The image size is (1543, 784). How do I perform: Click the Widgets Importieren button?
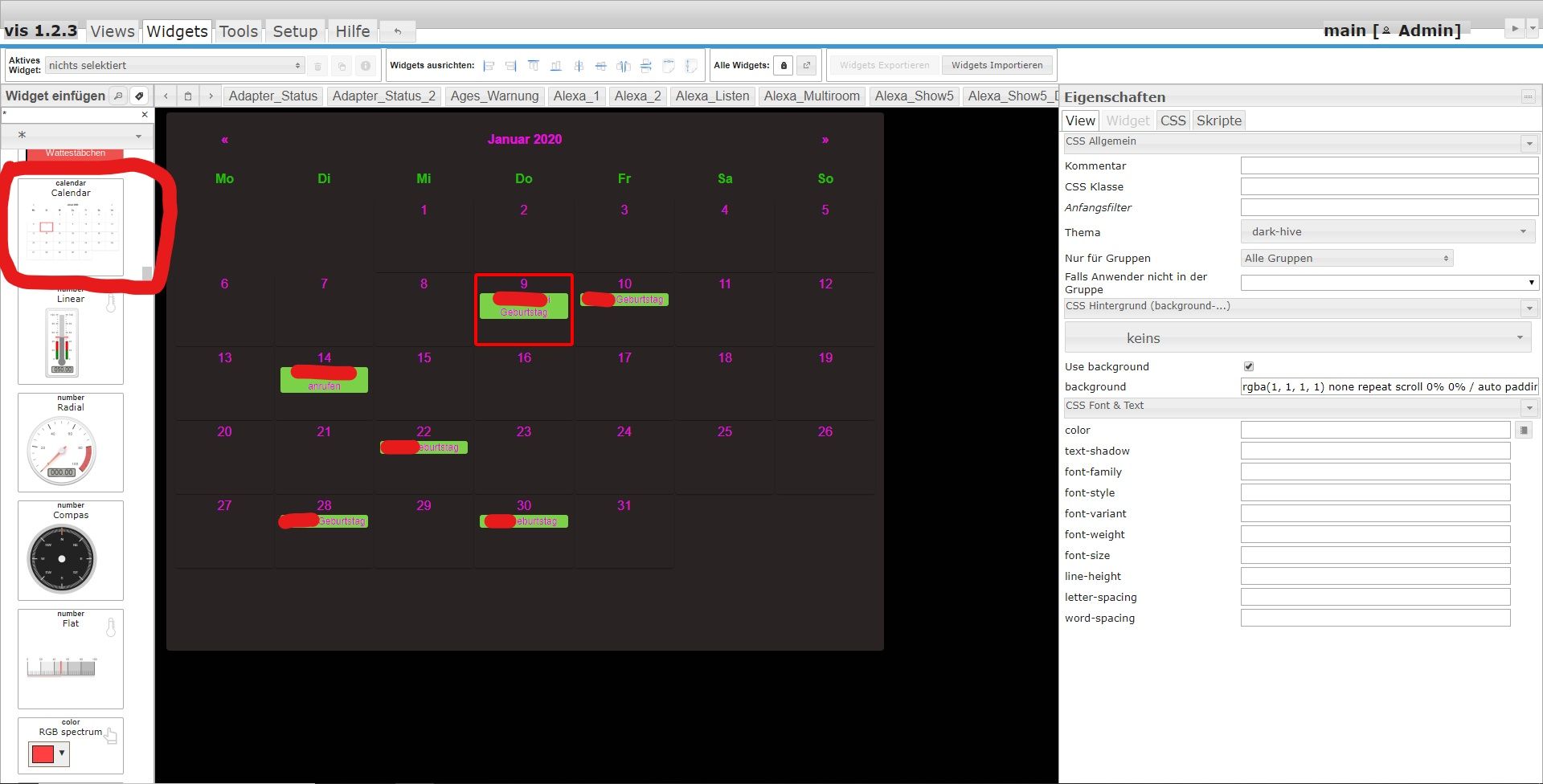(x=997, y=65)
